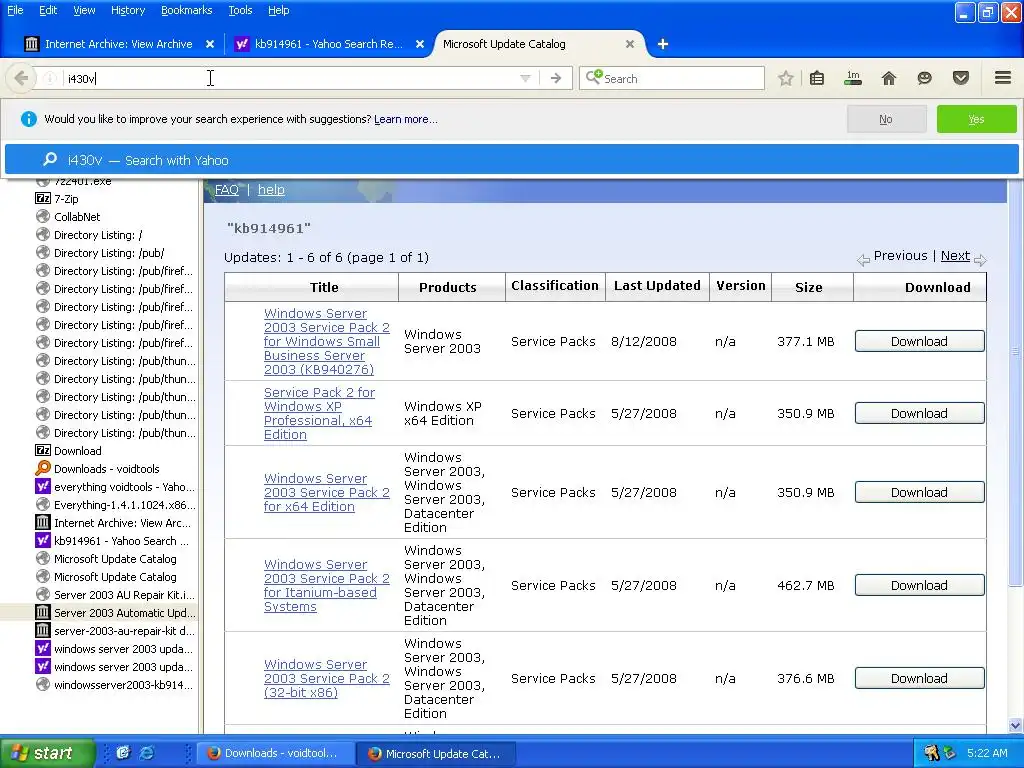Open the View menu

point(84,10)
